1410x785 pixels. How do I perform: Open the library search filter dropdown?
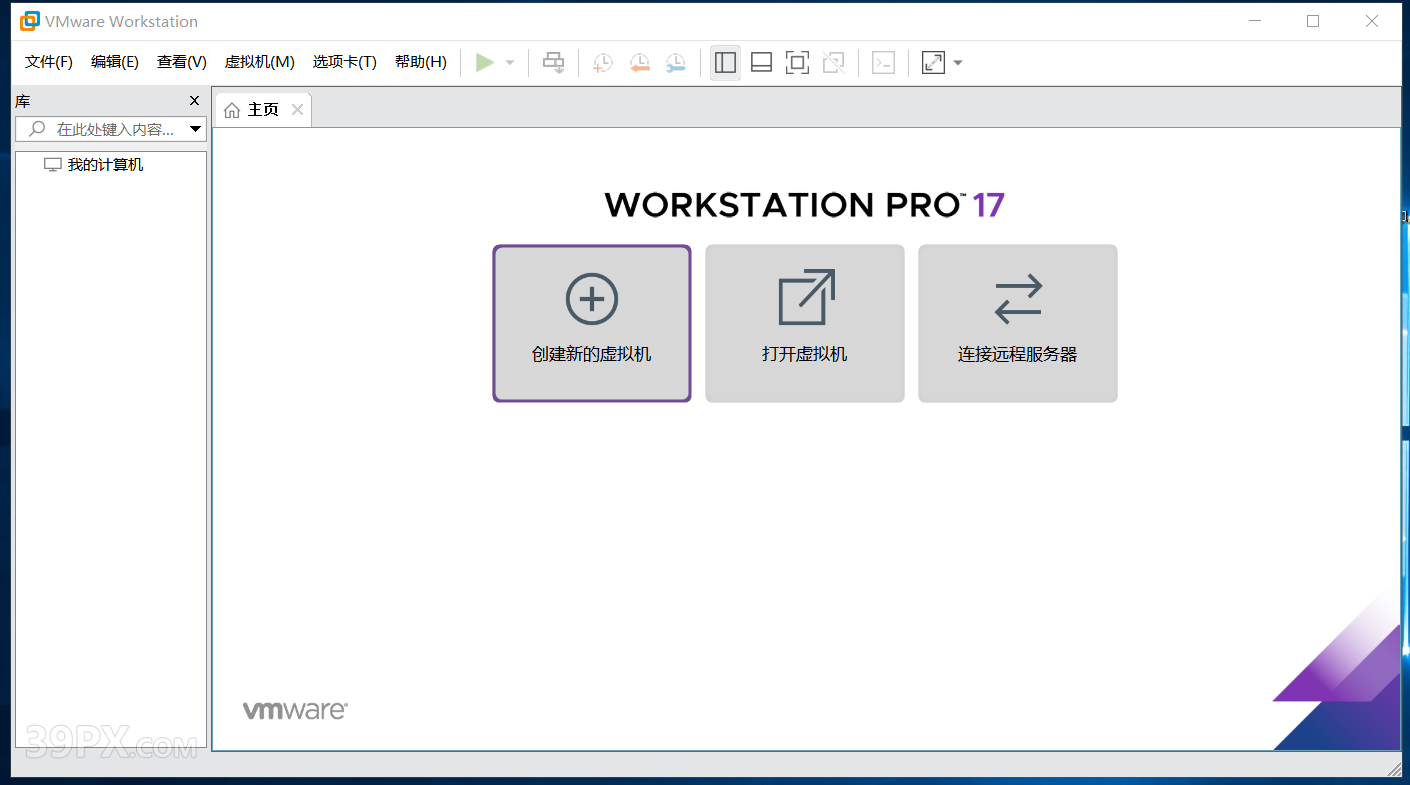pos(196,129)
